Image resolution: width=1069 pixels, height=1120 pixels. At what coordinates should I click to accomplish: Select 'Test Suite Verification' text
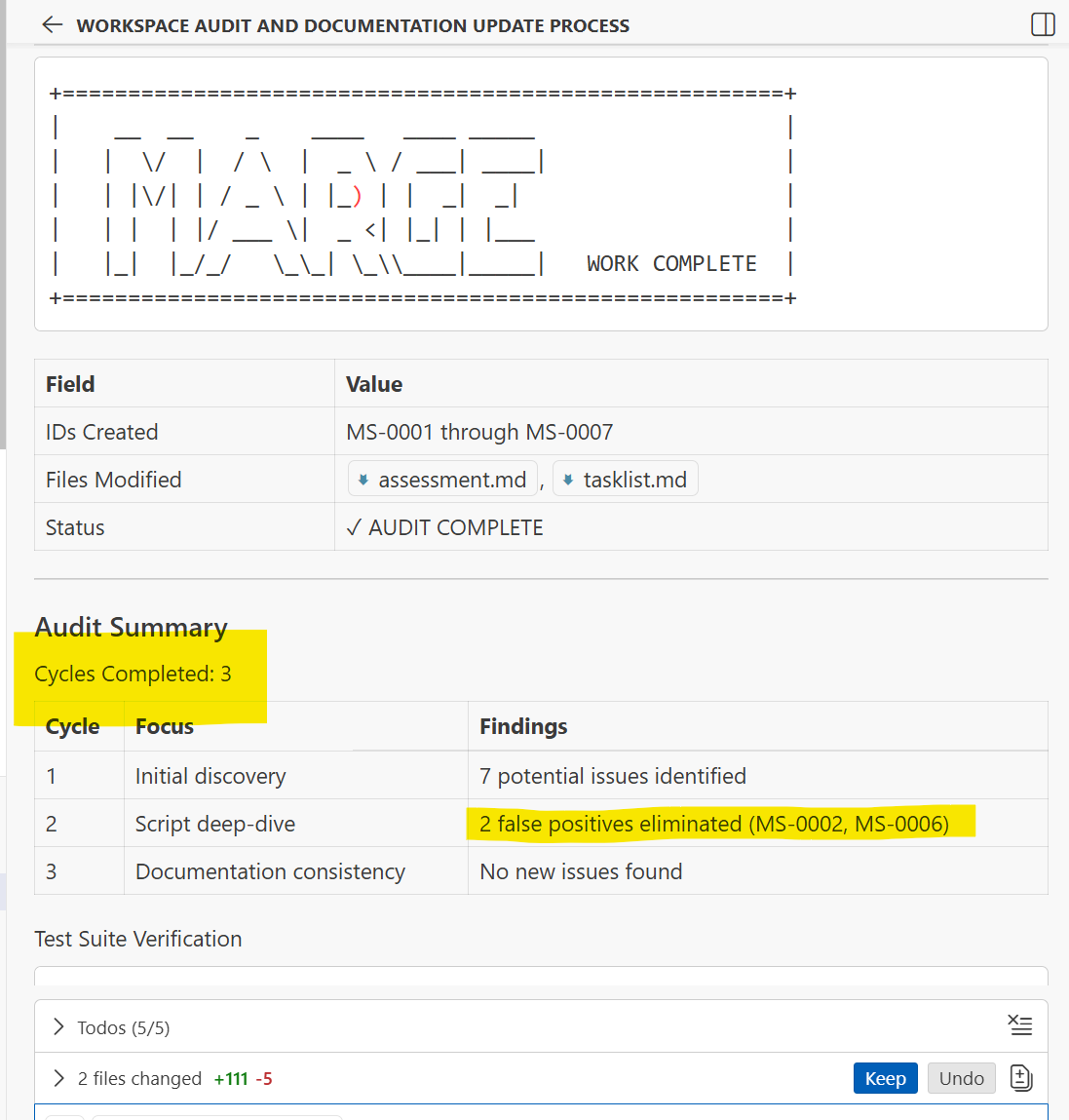137,939
